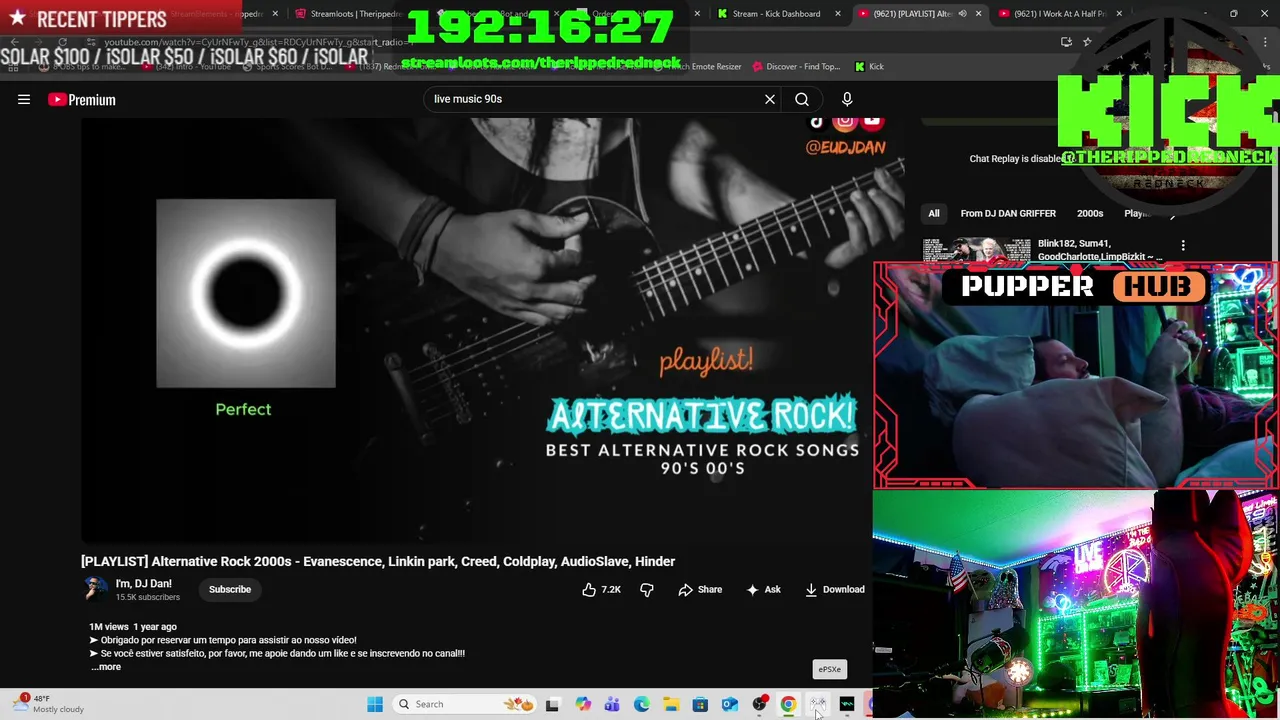Open Task View in the taskbar
The image size is (1280, 720).
click(552, 705)
